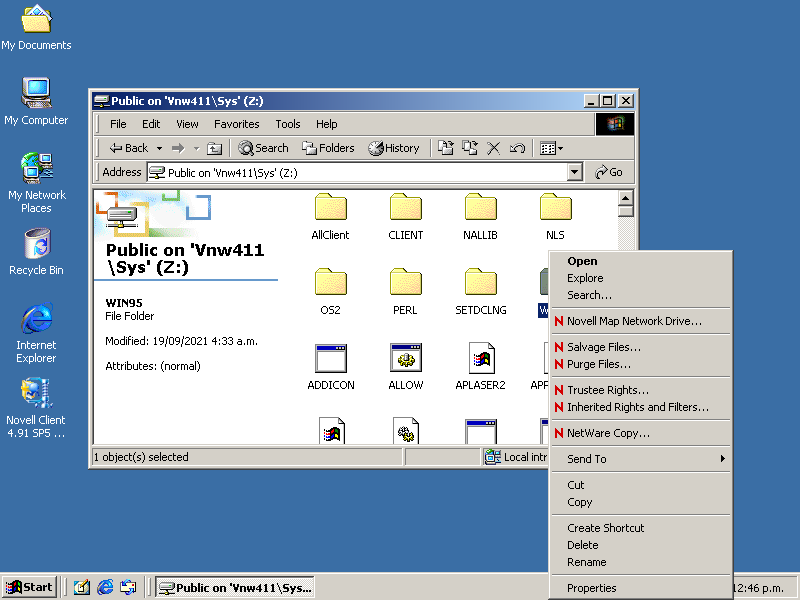This screenshot has height=600, width=800.
Task: Toggle the Folders pane button
Action: click(328, 148)
